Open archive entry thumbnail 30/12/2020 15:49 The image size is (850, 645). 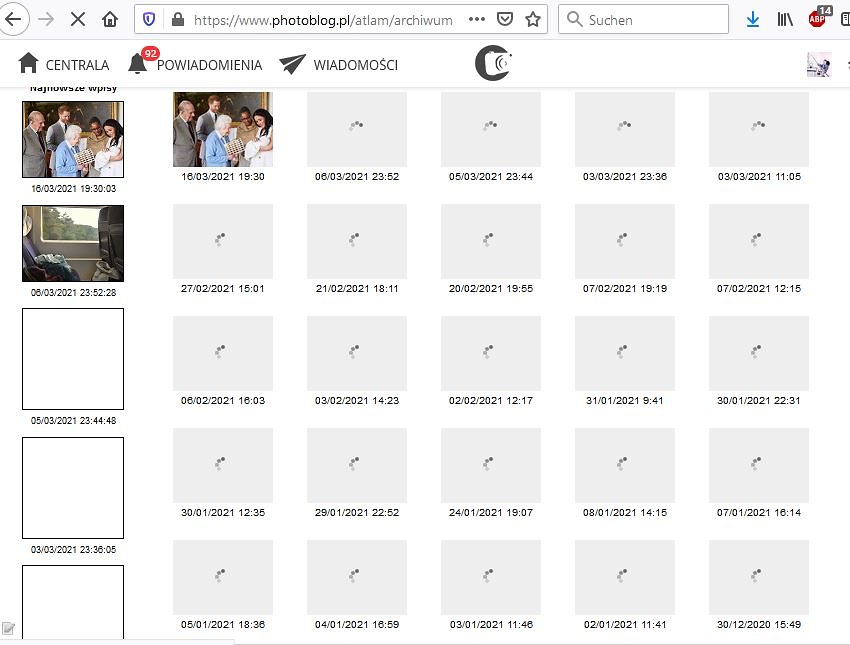pos(759,578)
